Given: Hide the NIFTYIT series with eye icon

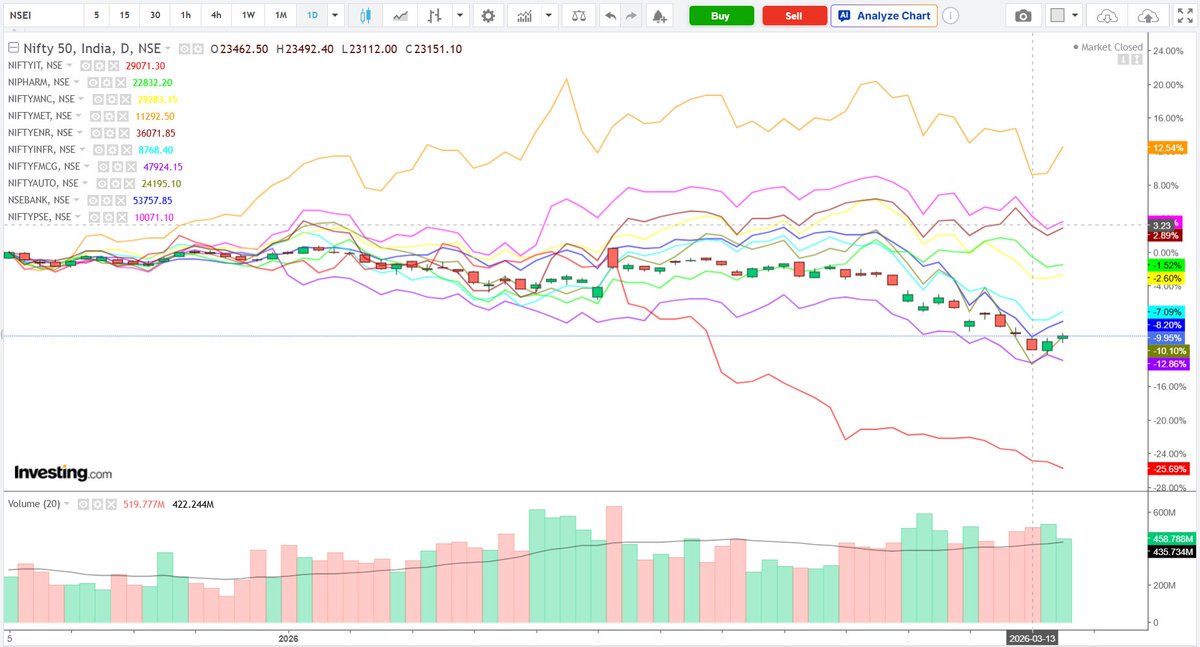Looking at the screenshot, I should point(85,66).
